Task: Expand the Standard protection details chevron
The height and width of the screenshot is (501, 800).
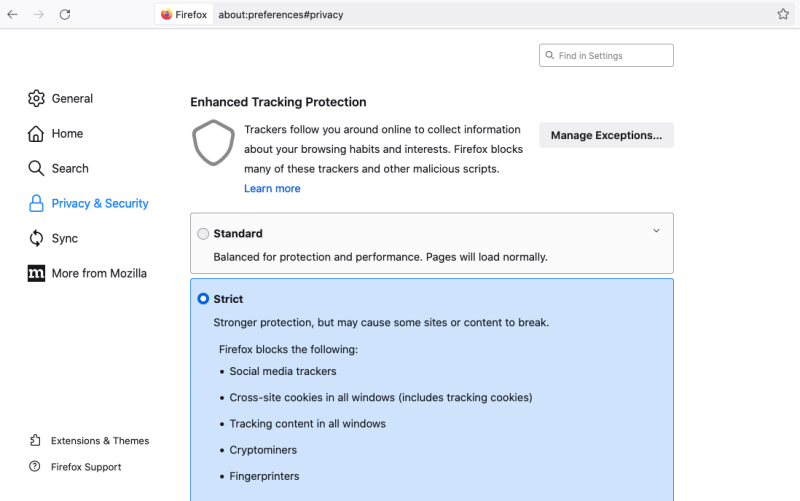Action: click(x=656, y=231)
